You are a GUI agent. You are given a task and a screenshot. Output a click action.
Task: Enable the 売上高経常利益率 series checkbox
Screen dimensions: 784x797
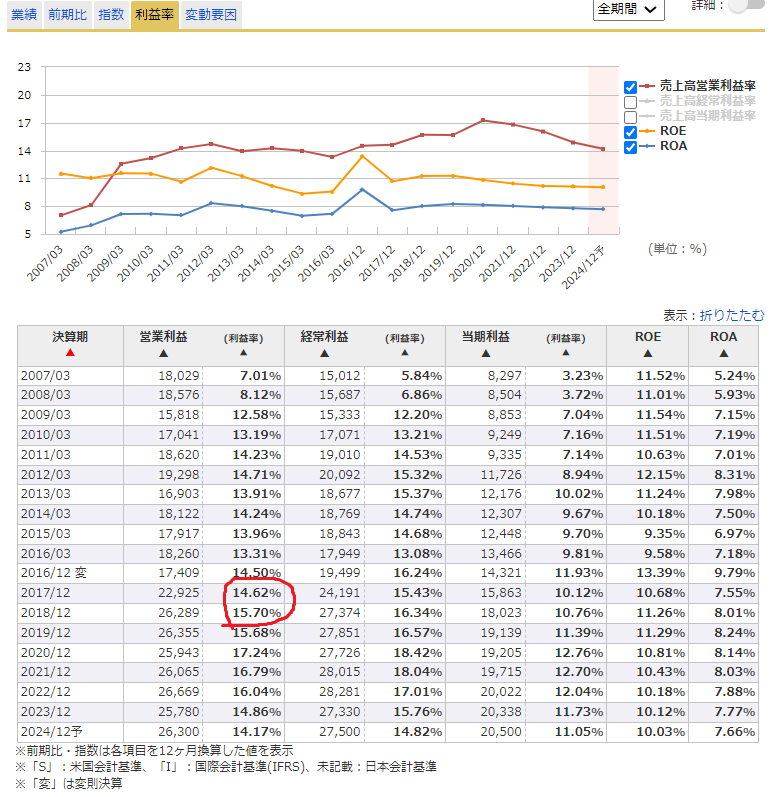click(631, 102)
